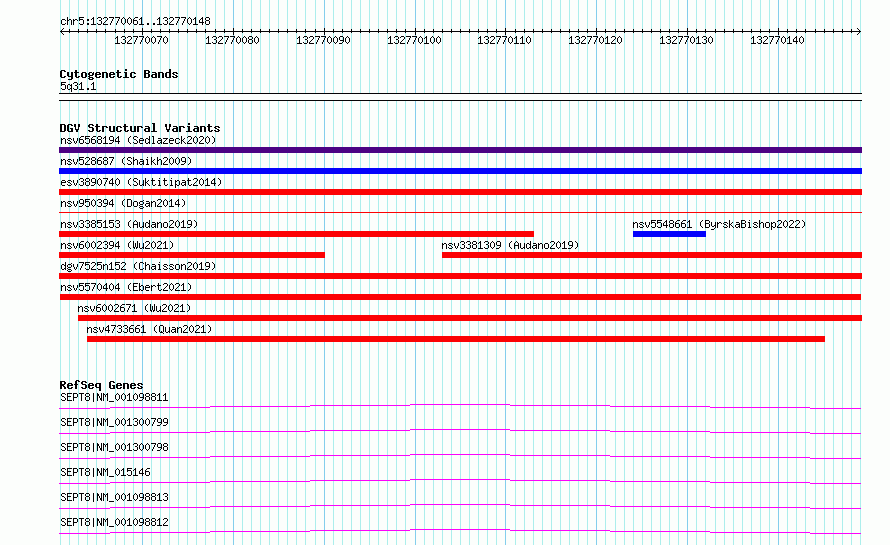Open dgv7525n152 (Chaisson2019) label

point(138,266)
